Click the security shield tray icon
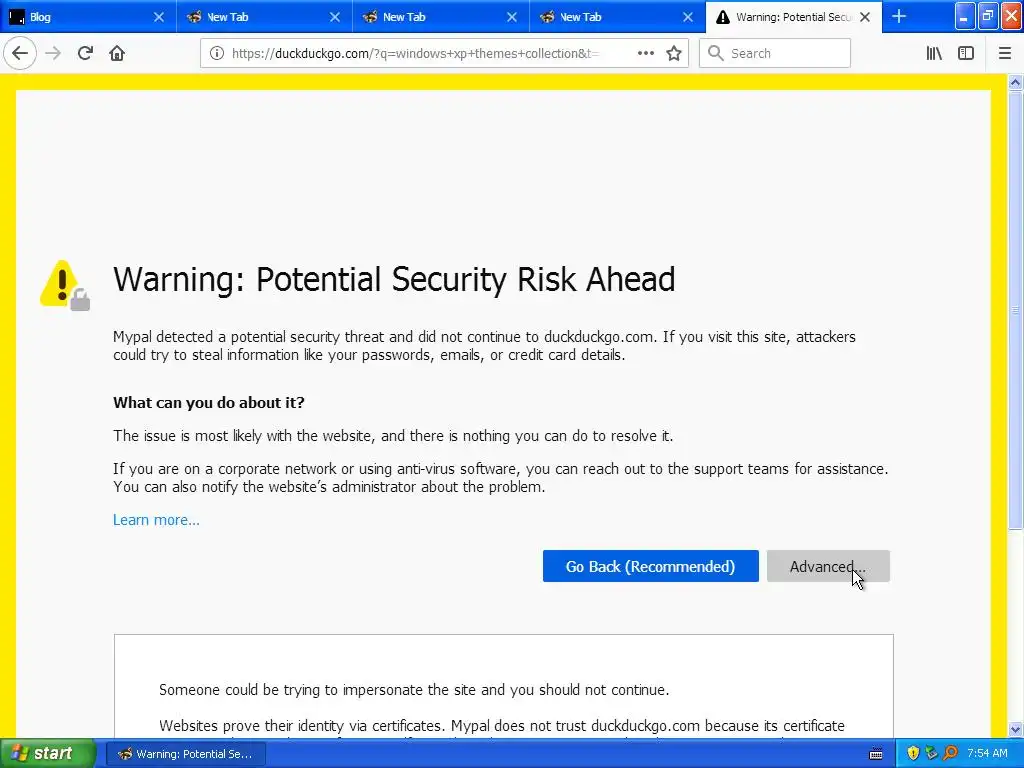1024x768 pixels. pos(913,754)
